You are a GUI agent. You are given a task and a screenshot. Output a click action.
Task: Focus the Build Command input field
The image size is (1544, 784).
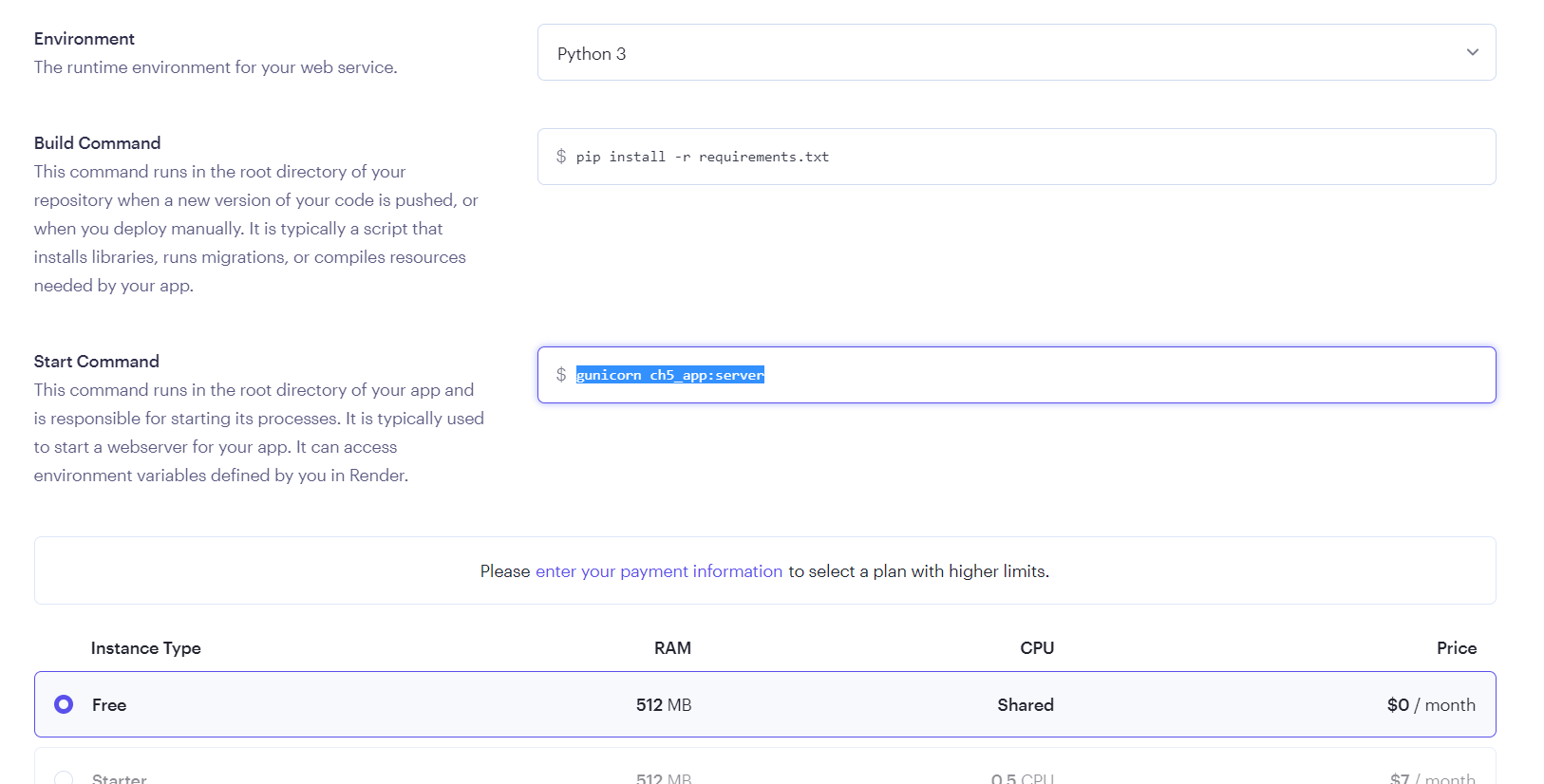click(1016, 157)
